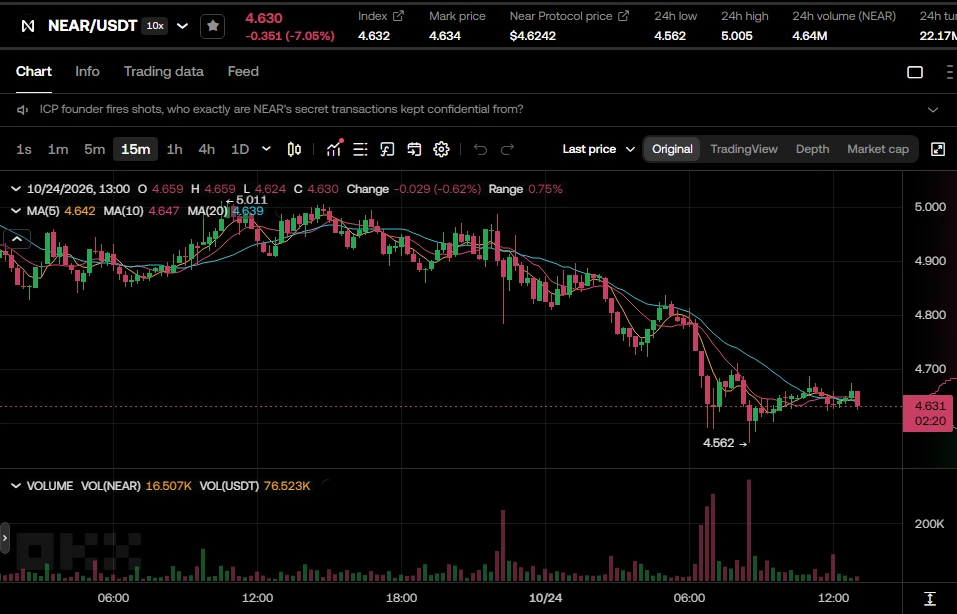The width and height of the screenshot is (957, 614).
Task: Collapse the VOLUME indicator chevron
Action: coord(16,486)
